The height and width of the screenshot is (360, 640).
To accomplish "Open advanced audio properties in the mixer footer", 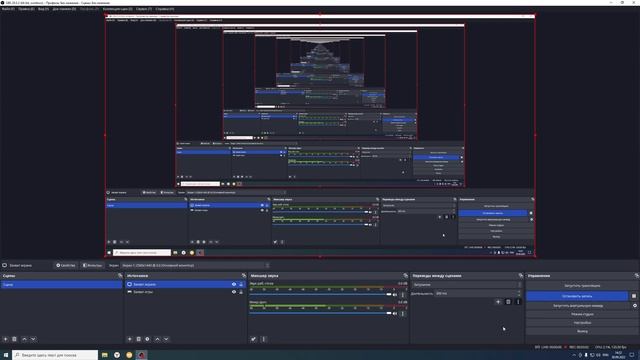I will point(253,339).
